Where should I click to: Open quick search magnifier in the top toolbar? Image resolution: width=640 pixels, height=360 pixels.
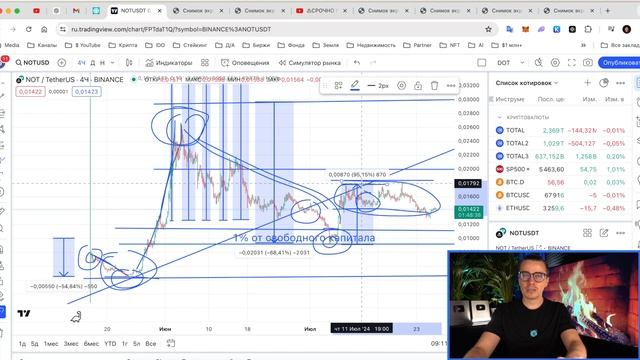pyautogui.click(x=539, y=62)
